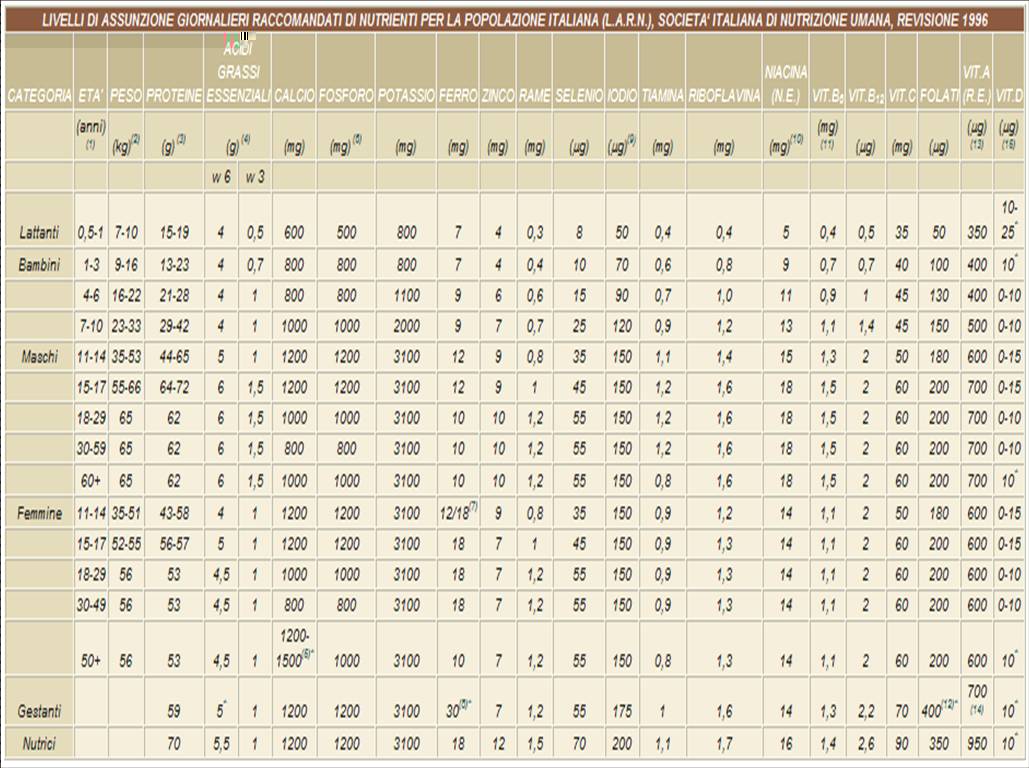Select the Nutrici row label
This screenshot has height=768, width=1029.
tap(39, 744)
